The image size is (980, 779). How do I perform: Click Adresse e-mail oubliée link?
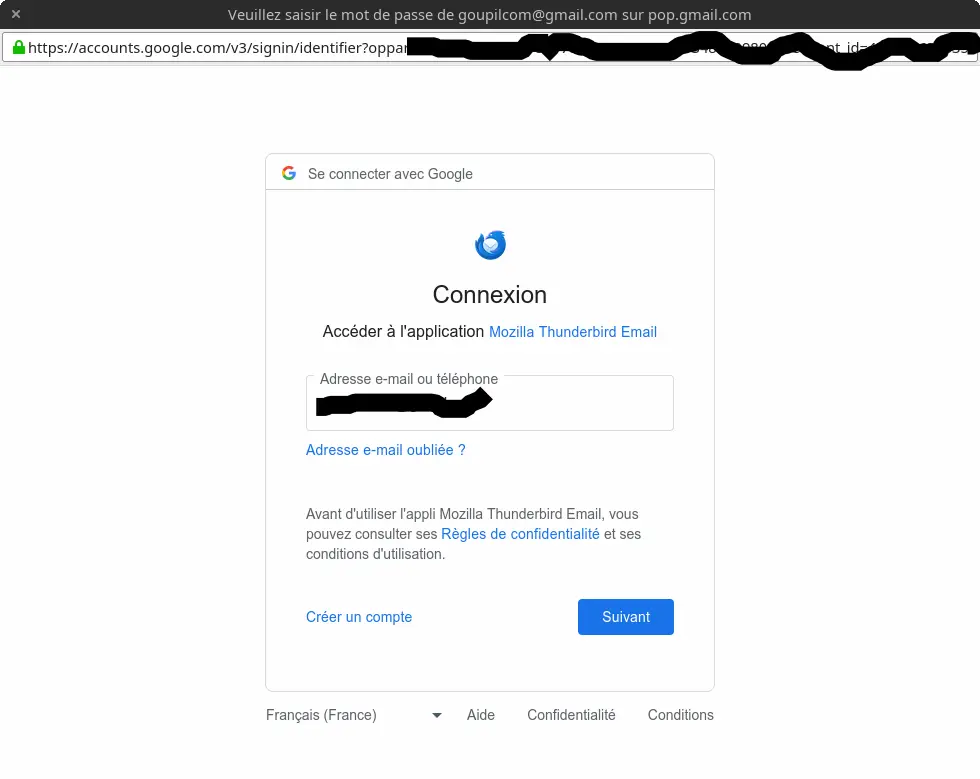386,450
